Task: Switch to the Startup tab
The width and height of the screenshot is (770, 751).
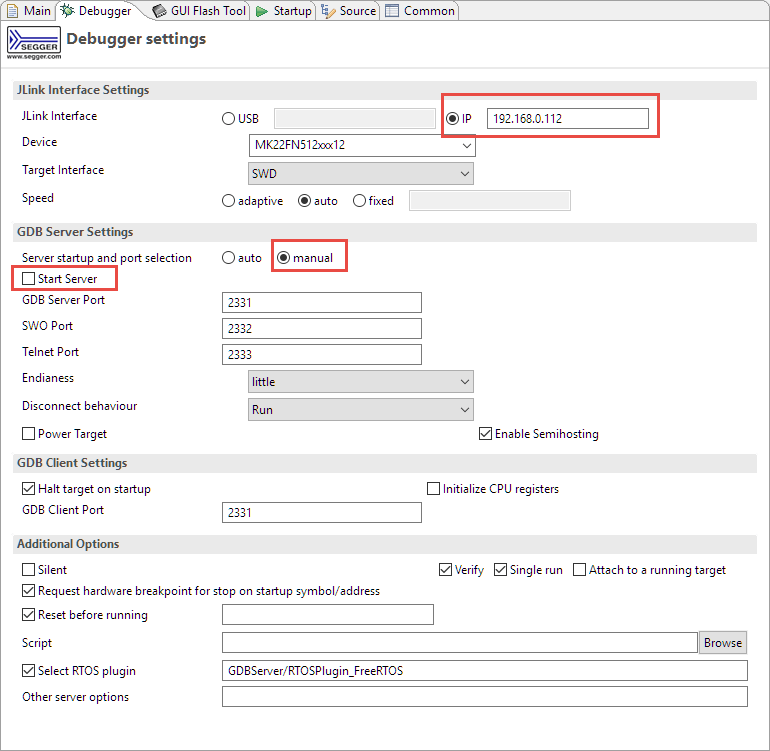Action: (x=284, y=11)
